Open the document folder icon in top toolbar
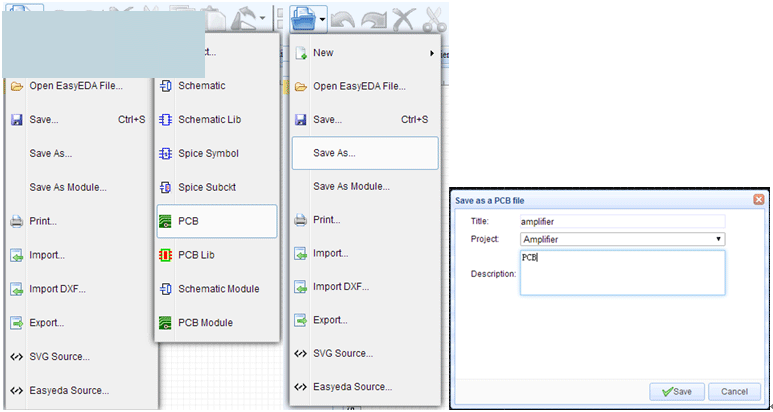 304,19
